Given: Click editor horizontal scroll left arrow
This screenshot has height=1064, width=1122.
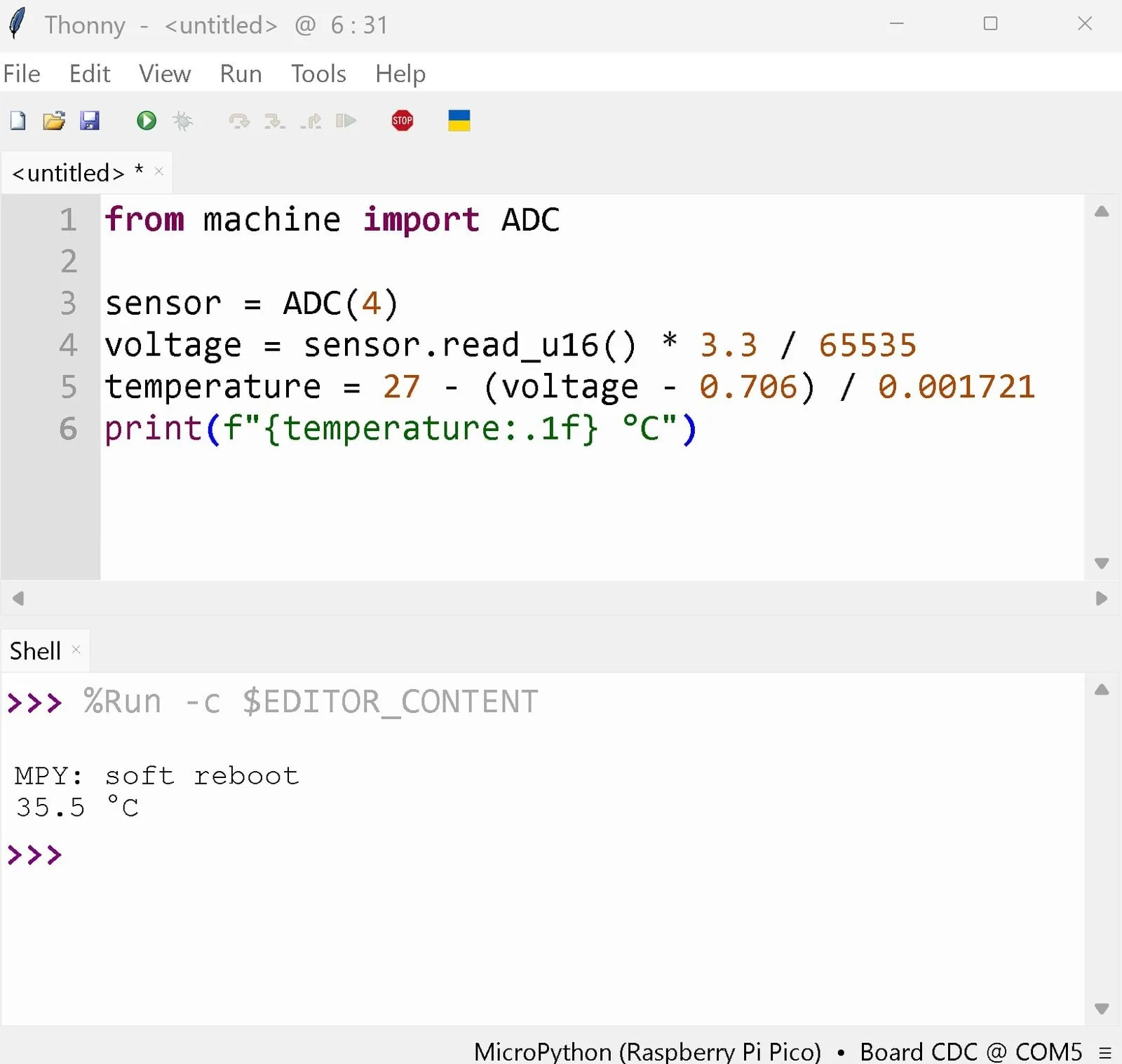Looking at the screenshot, I should 18,598.
